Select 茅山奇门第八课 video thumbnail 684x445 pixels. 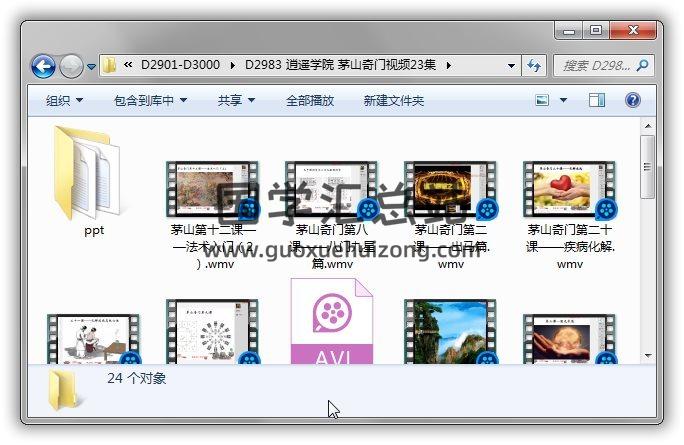click(x=332, y=189)
